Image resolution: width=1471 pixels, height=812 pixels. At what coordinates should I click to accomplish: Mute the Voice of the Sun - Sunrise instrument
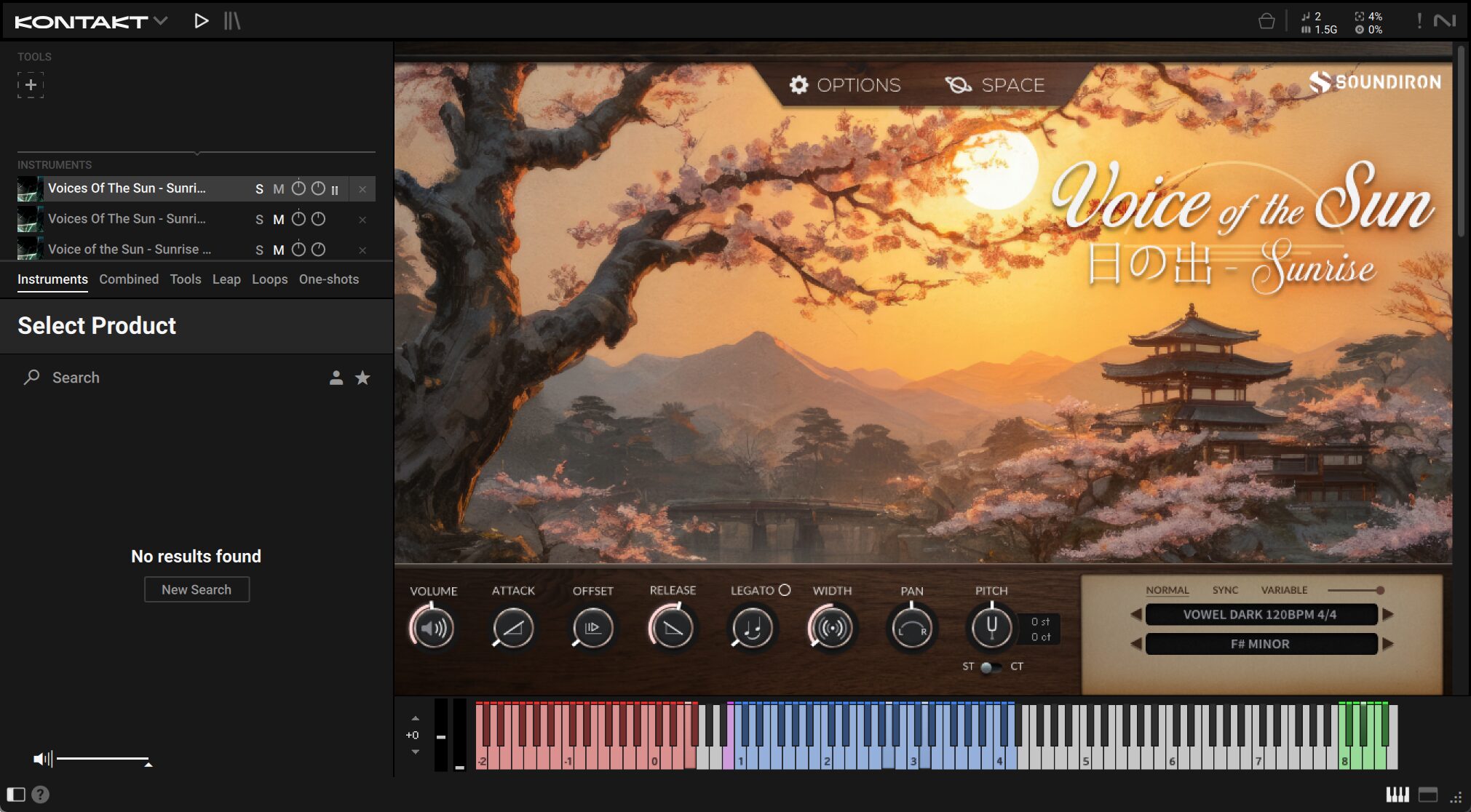coord(278,250)
